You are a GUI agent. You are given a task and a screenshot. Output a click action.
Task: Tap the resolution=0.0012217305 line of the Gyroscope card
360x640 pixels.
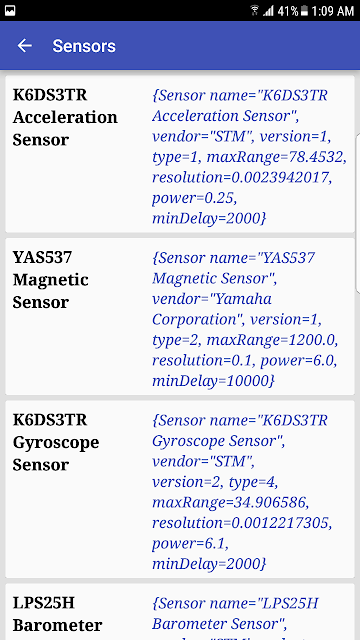tap(242, 523)
